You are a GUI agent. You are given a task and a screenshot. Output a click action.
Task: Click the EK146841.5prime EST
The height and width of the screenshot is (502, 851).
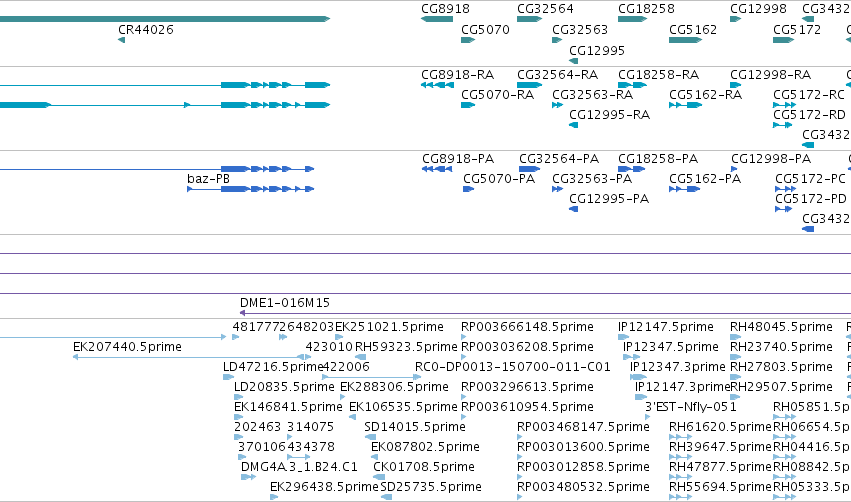pyautogui.click(x=238, y=417)
